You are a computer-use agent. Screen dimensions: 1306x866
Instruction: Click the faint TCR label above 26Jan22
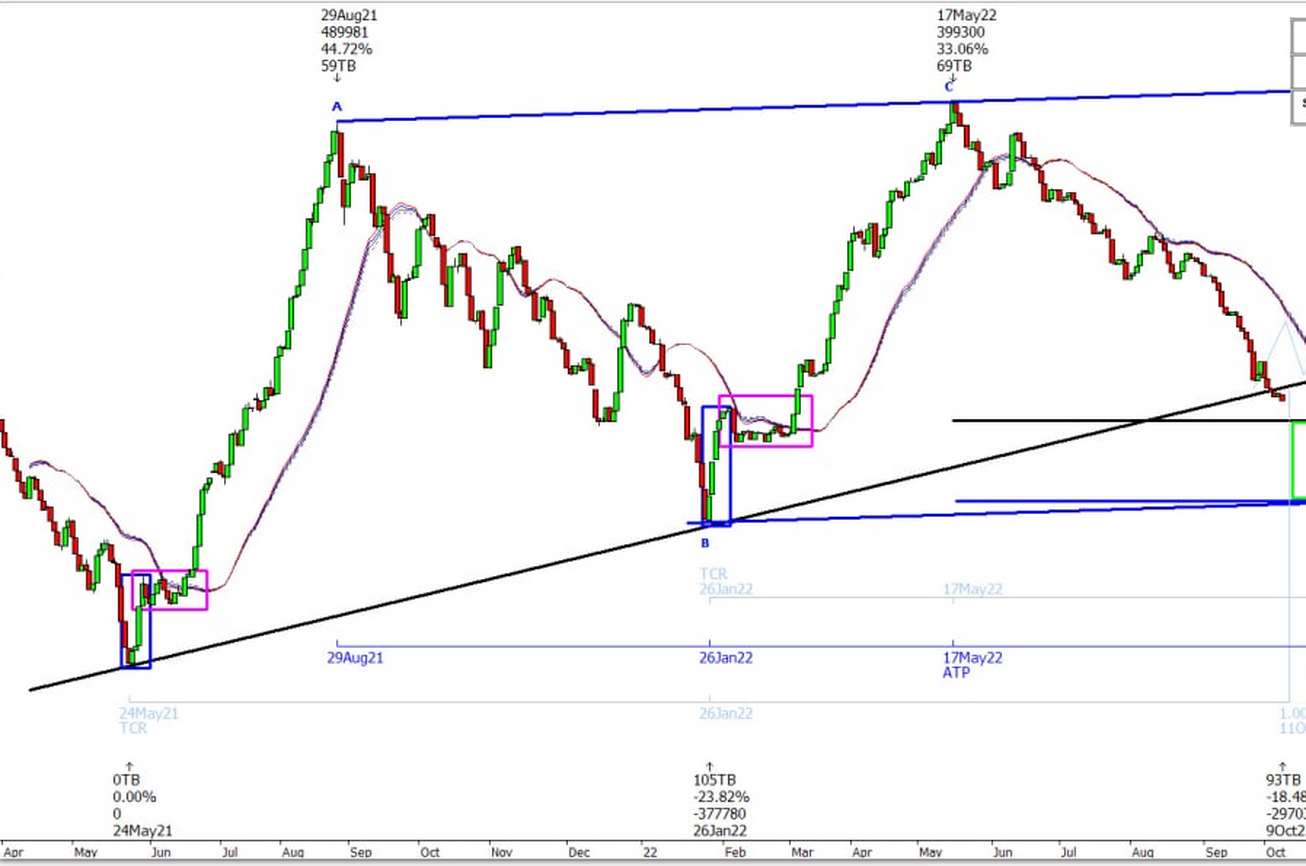coord(712,574)
